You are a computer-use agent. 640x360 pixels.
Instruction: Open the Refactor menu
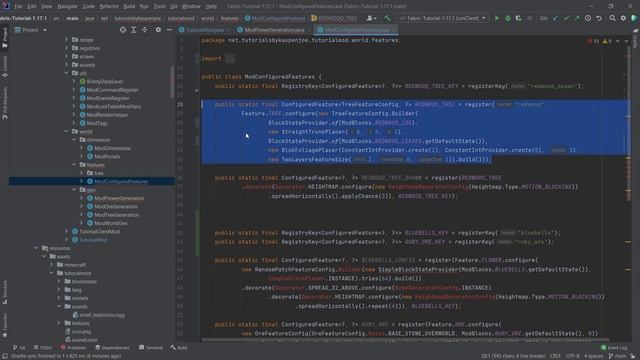[109, 6]
